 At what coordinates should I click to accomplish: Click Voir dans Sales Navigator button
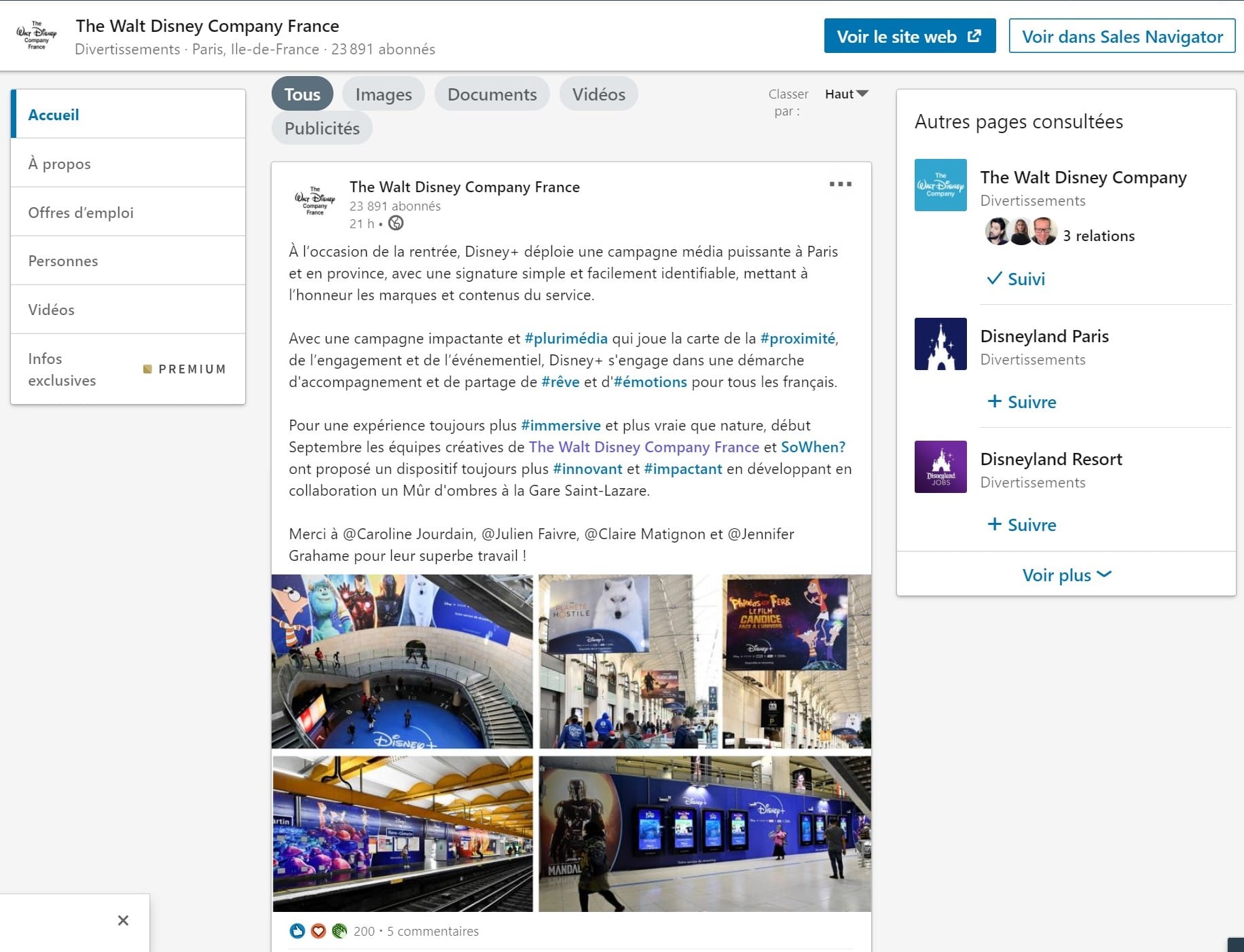tap(1122, 36)
